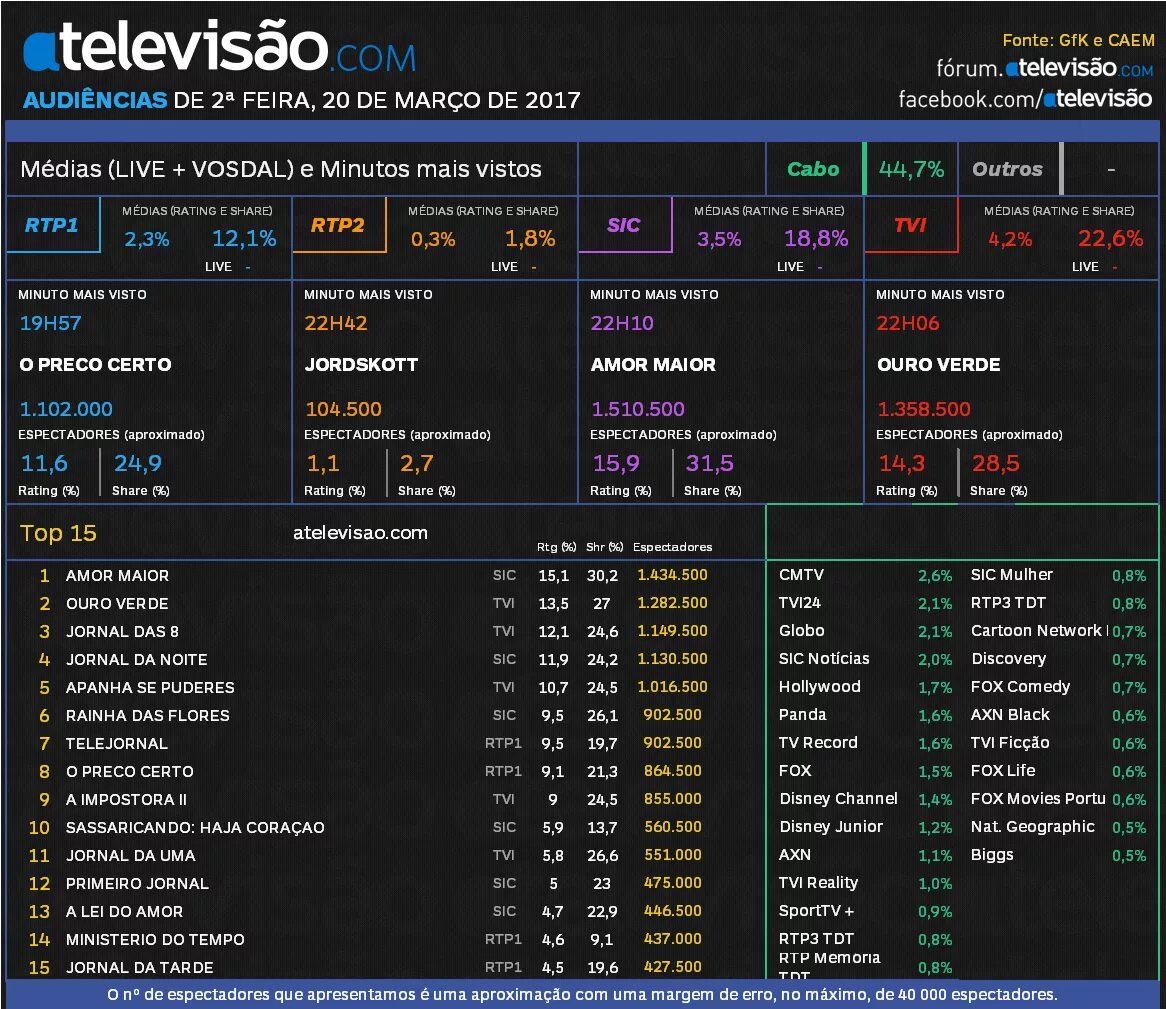This screenshot has height=1009, width=1166.
Task: Click TVI share 22,6%
Action: tap(1110, 239)
